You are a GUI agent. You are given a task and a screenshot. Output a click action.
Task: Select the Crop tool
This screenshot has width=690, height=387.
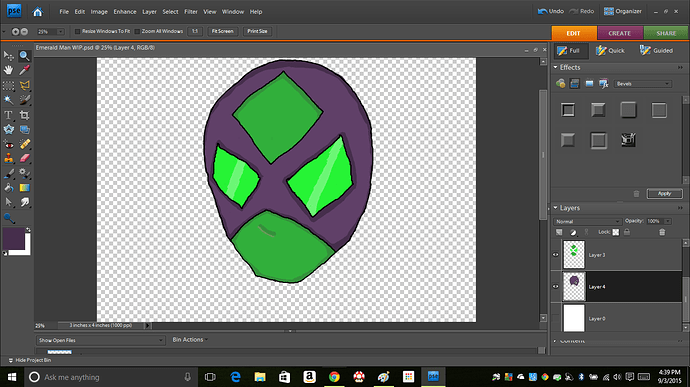click(25, 115)
